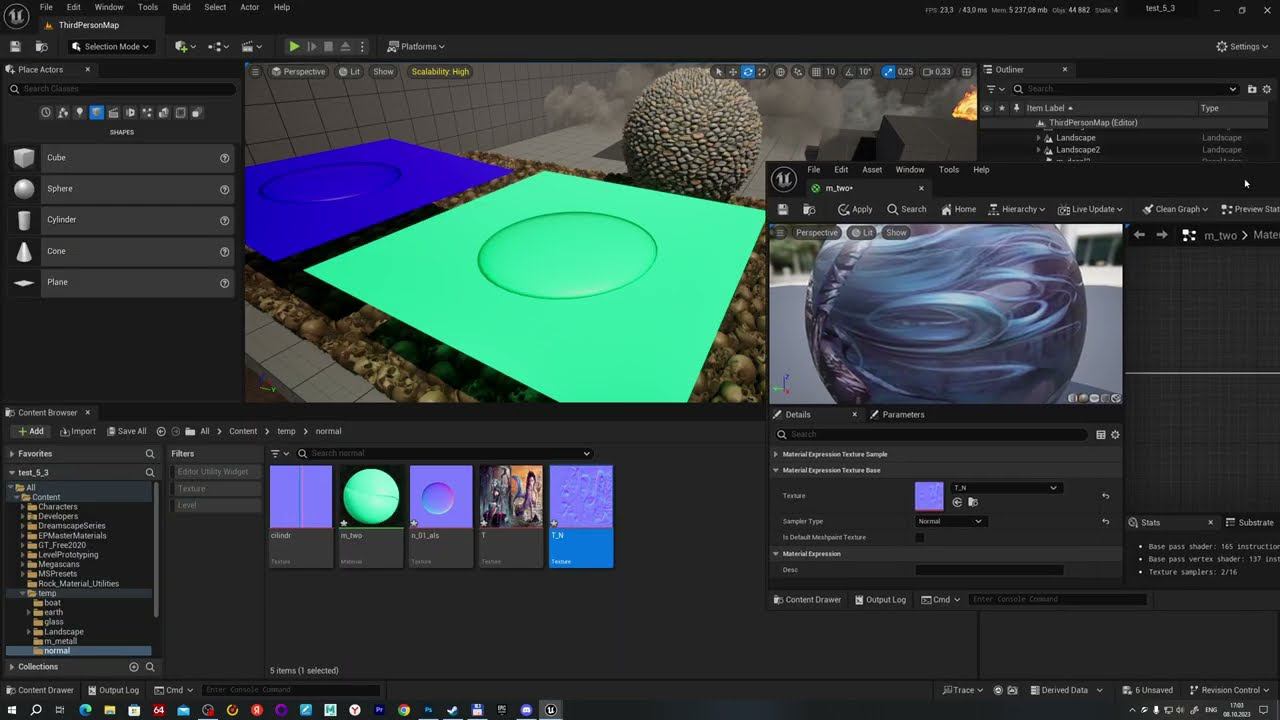
Task: Browse to the T_N texture in Content Browser
Action: click(x=973, y=502)
